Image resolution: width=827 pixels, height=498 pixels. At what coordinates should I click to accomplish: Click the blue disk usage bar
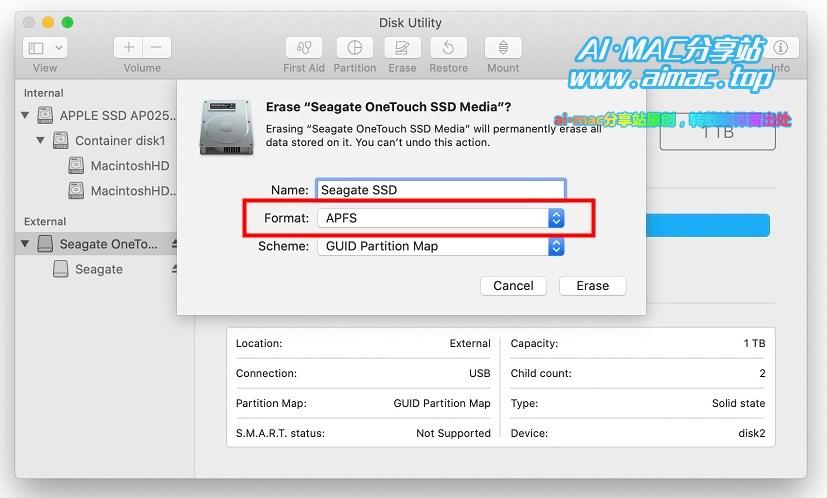708,225
